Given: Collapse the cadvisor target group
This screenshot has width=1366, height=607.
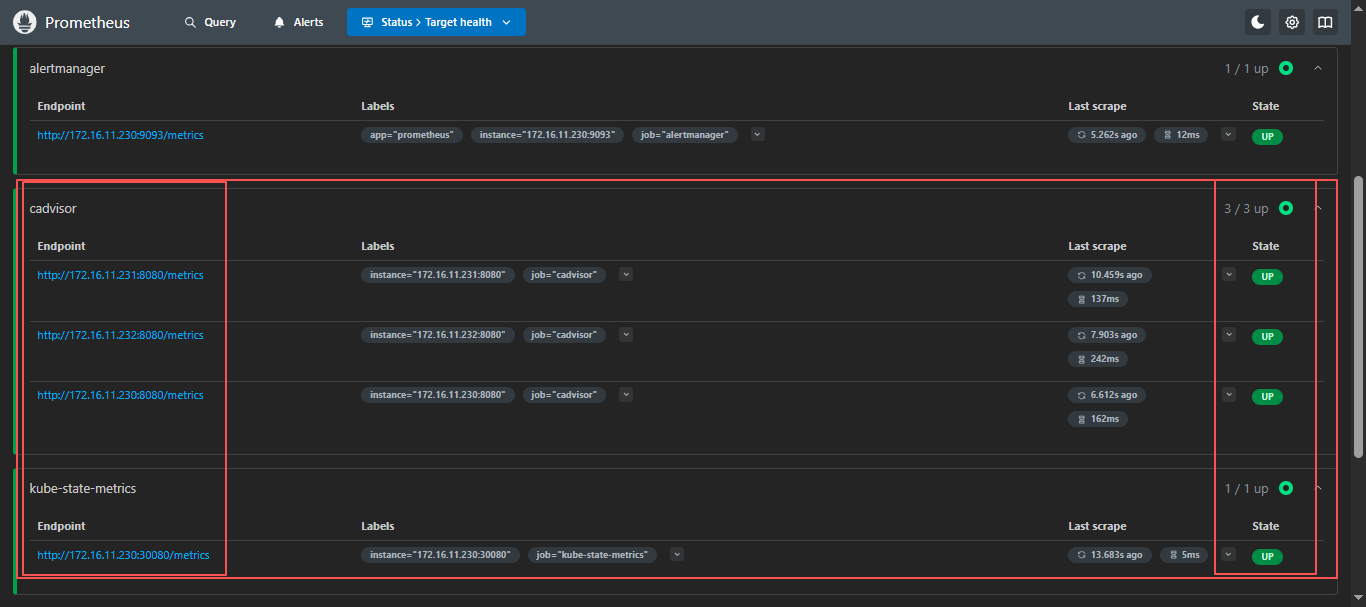Looking at the screenshot, I should [1318, 208].
